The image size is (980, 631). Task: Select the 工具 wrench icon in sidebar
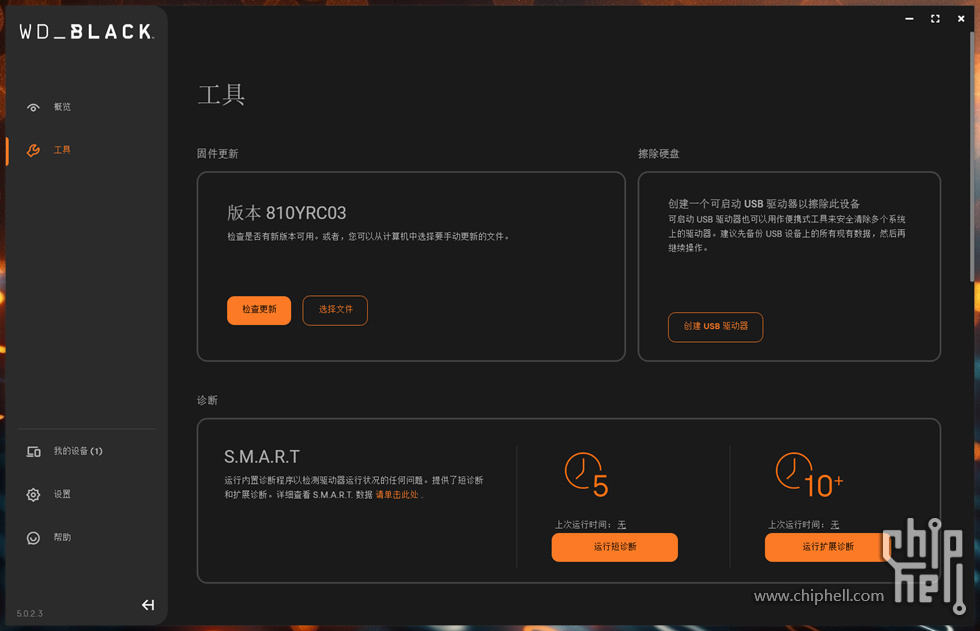[33, 151]
